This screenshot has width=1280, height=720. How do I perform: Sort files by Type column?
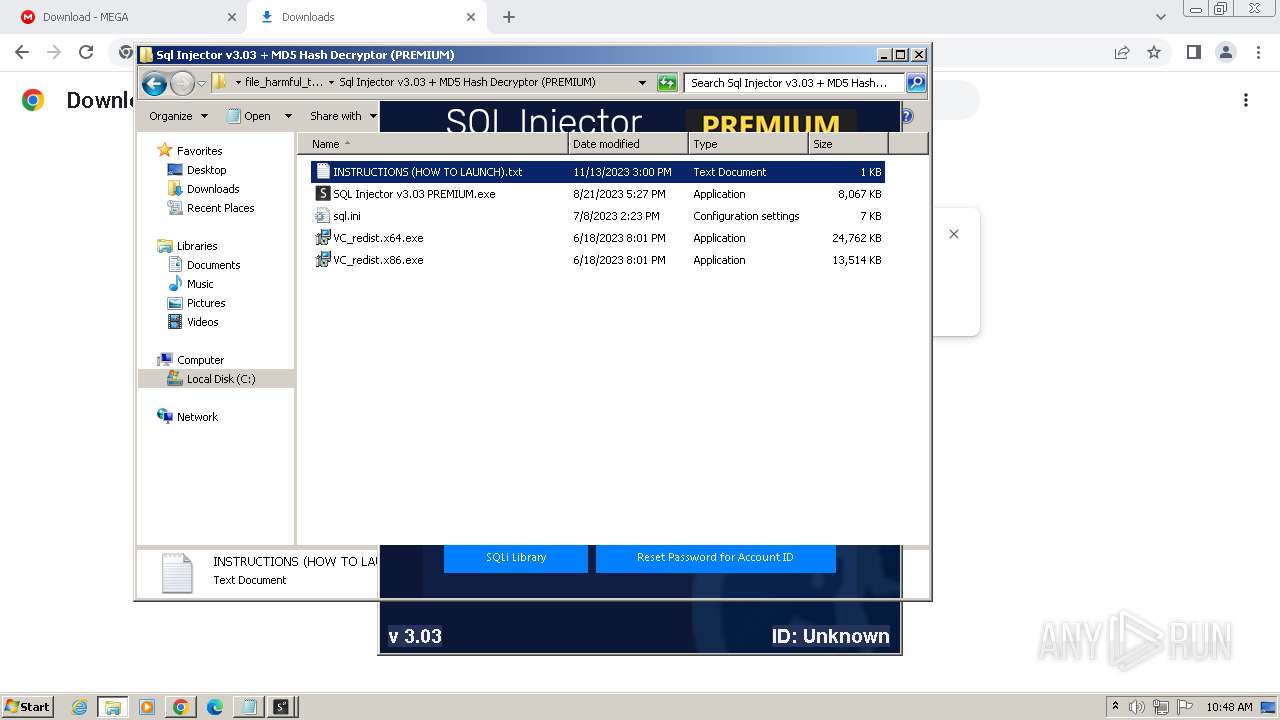(x=748, y=144)
